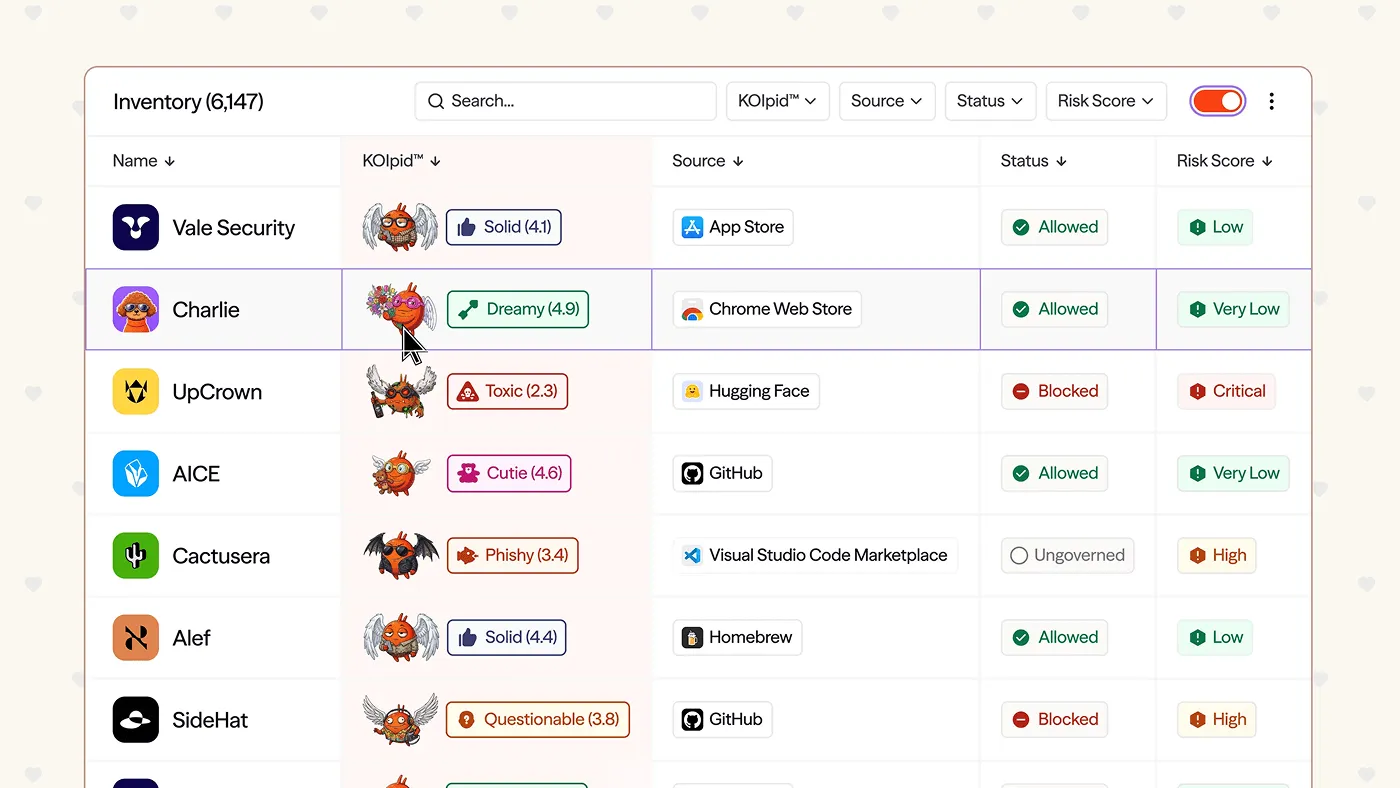Viewport: 1400px width, 788px height.
Task: Click the GitHub icon in SideHat row
Action: coord(692,719)
